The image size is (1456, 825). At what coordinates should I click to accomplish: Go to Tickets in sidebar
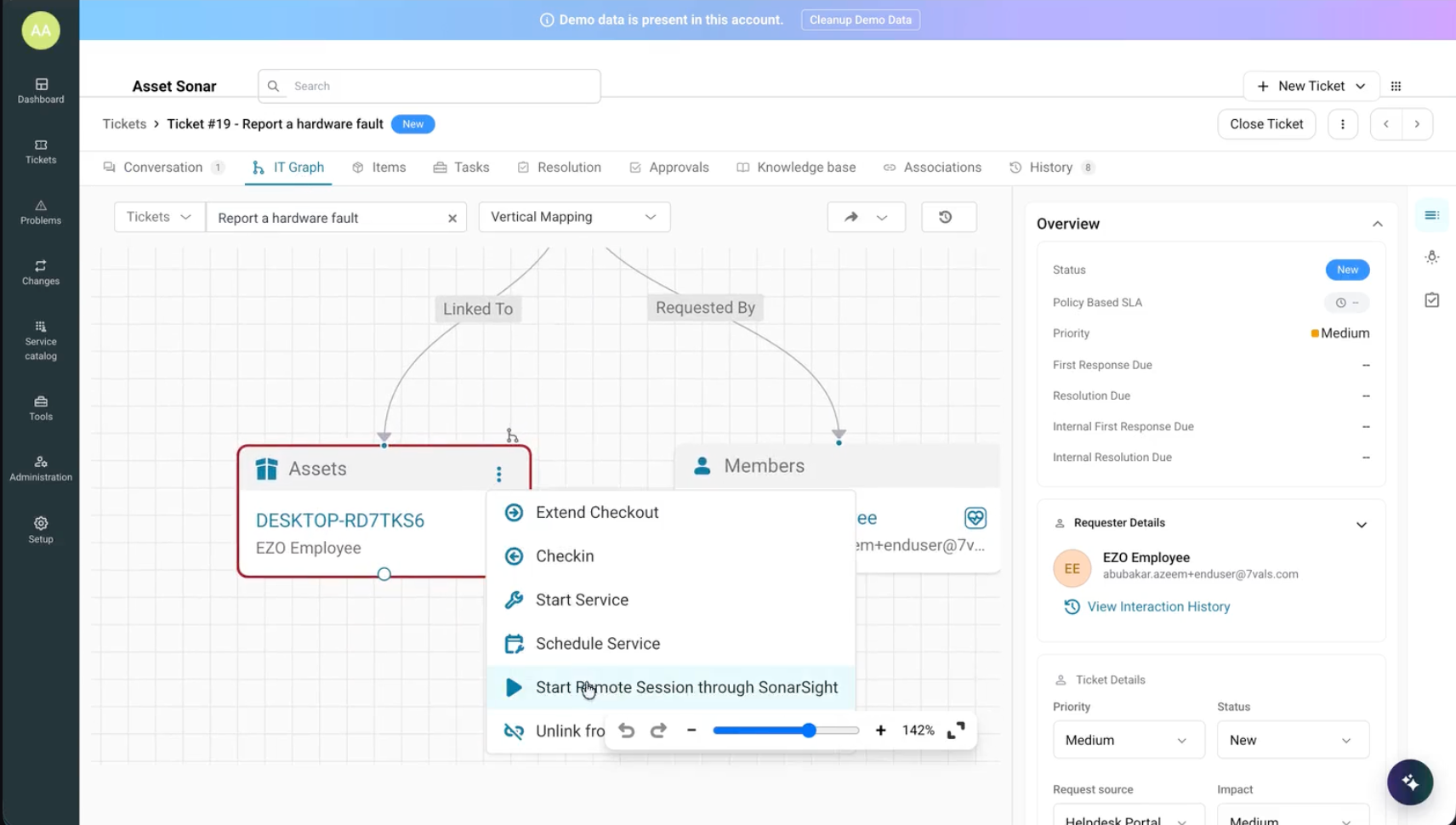click(x=41, y=151)
